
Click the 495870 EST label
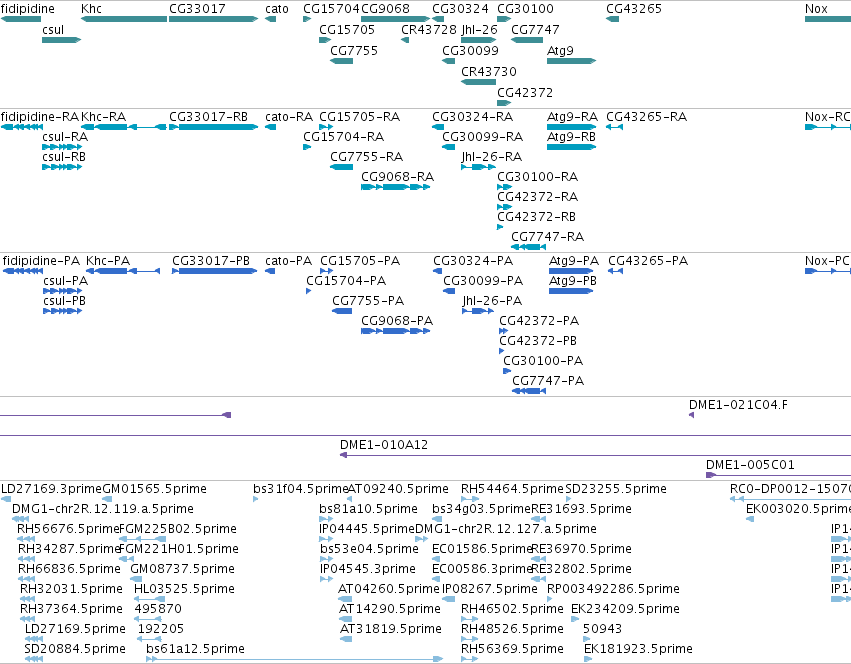[x=158, y=609]
